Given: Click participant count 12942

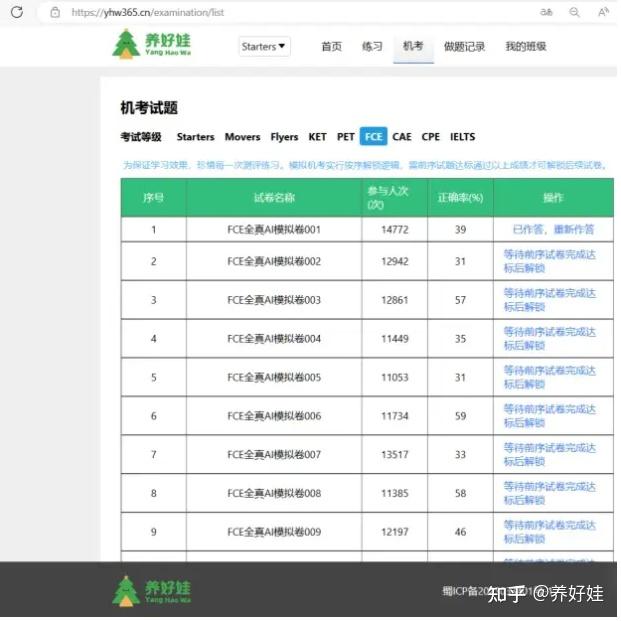Looking at the screenshot, I should click(x=394, y=261).
